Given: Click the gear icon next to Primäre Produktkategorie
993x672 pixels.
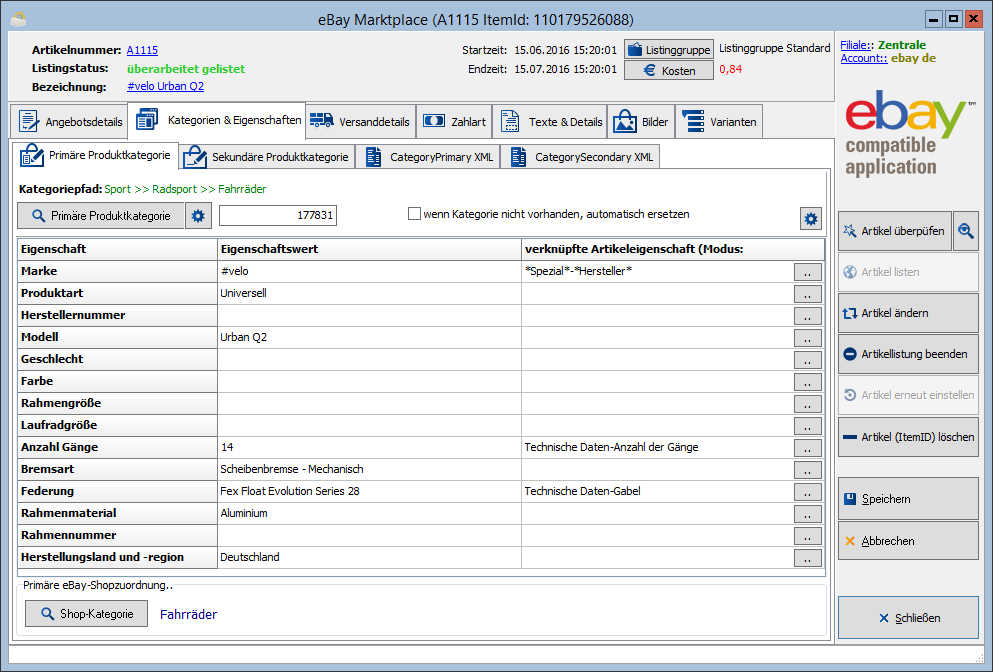Looking at the screenshot, I should pyautogui.click(x=198, y=216).
